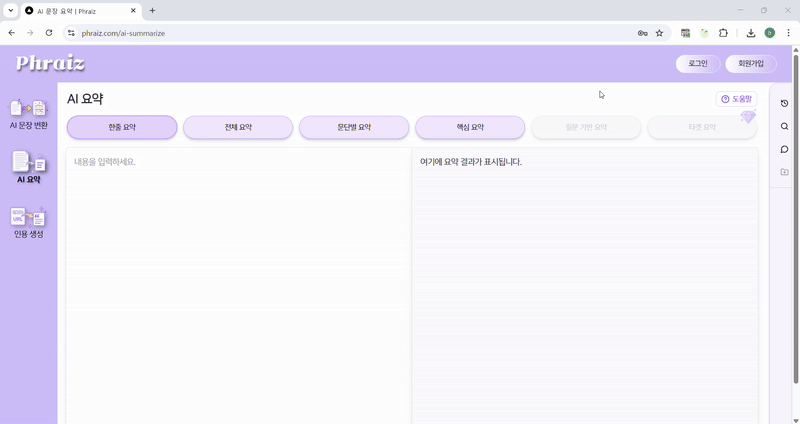Click the 여기에 요약 결과가 표시됩니다 text
Image resolution: width=800 pixels, height=424 pixels.
click(471, 162)
